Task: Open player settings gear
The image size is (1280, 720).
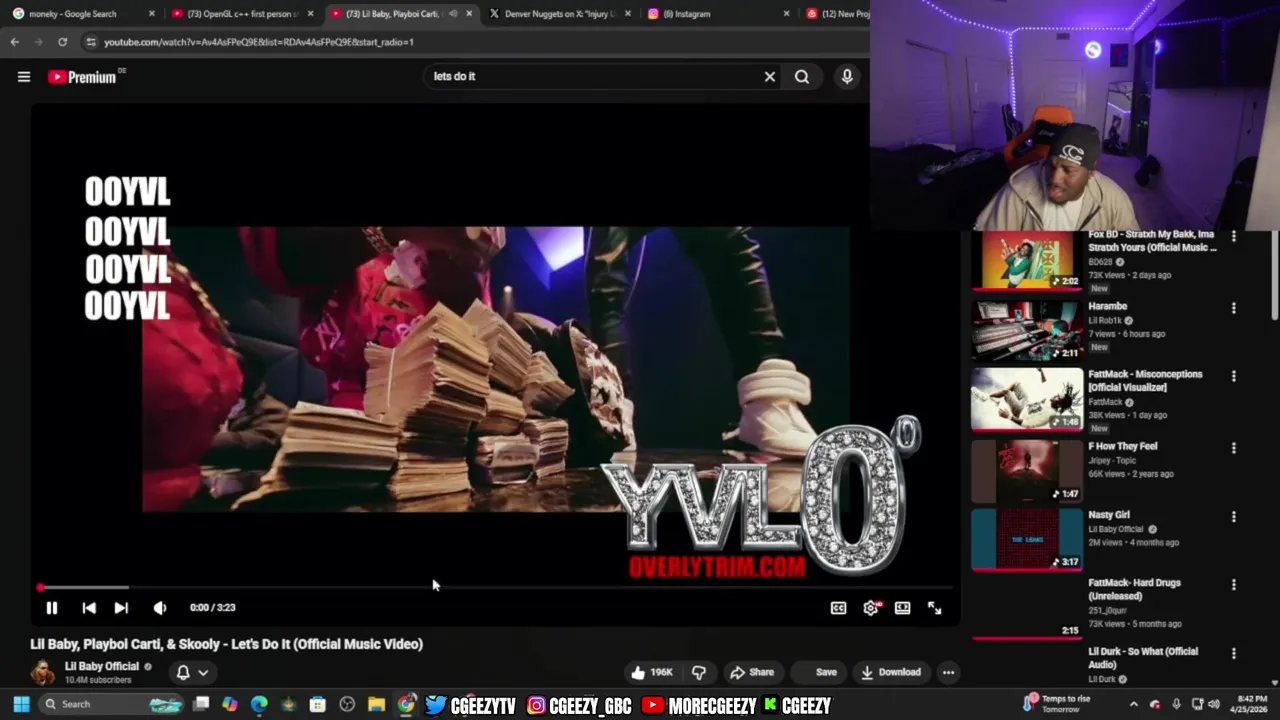Action: click(x=871, y=608)
